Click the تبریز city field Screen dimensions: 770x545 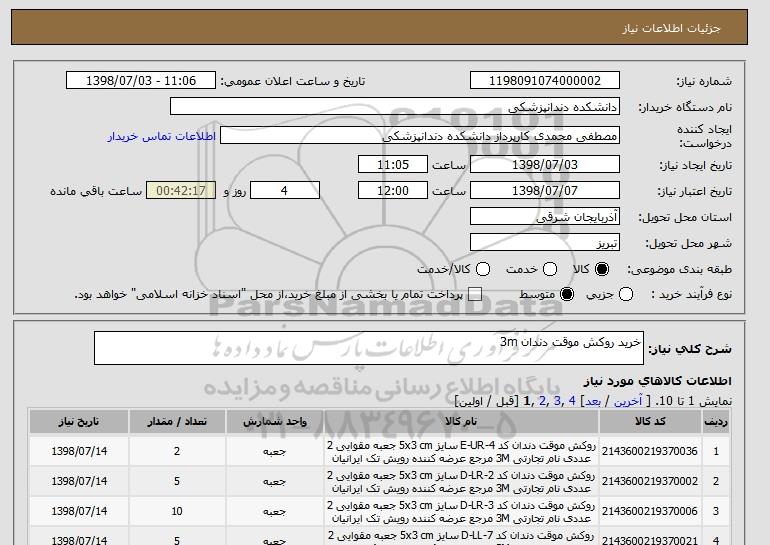tap(545, 243)
